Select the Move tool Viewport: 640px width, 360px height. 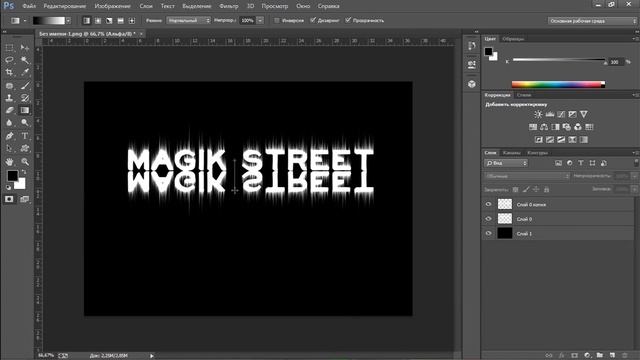point(24,48)
